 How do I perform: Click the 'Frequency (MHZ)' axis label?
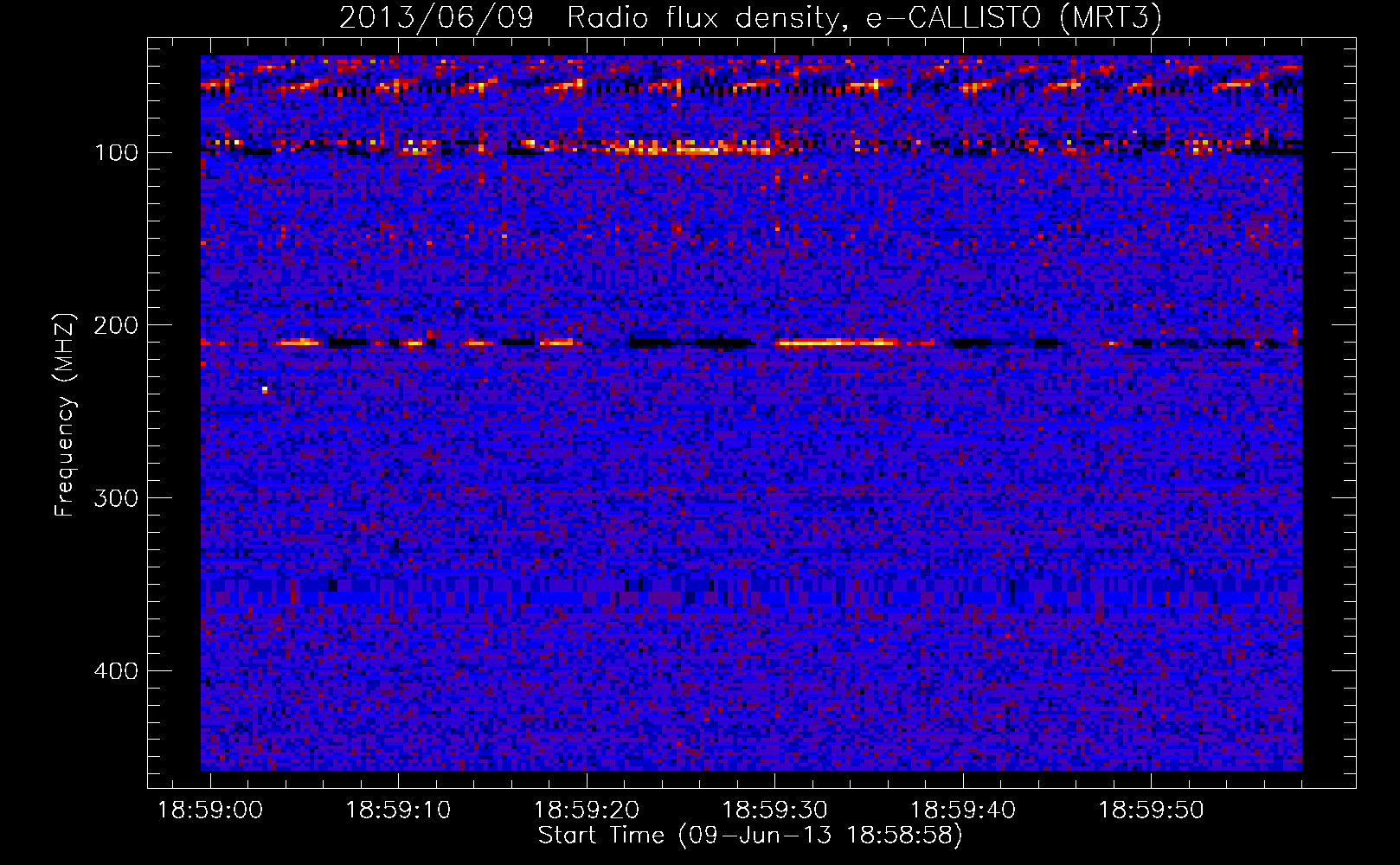tap(65, 415)
